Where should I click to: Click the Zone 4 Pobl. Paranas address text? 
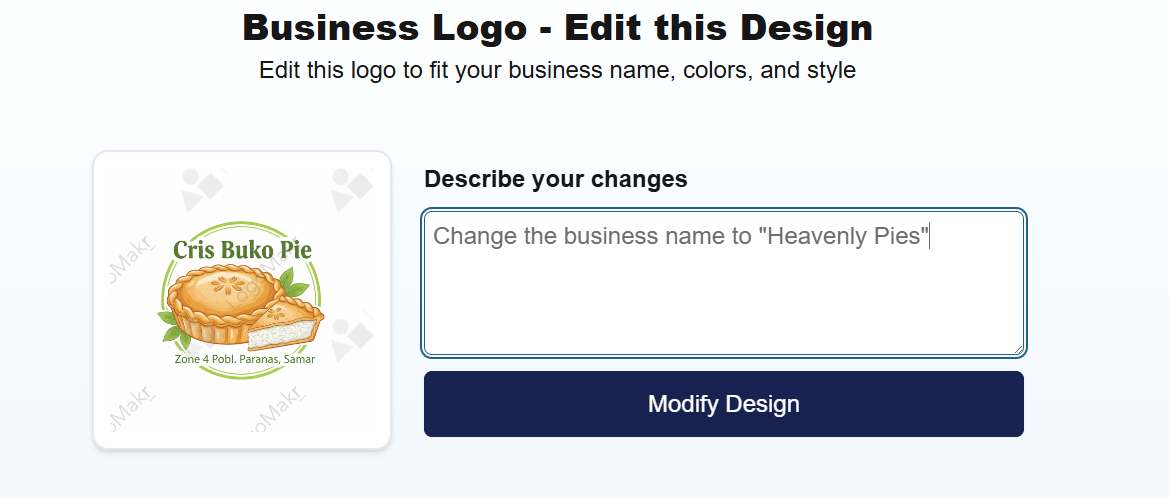244,359
